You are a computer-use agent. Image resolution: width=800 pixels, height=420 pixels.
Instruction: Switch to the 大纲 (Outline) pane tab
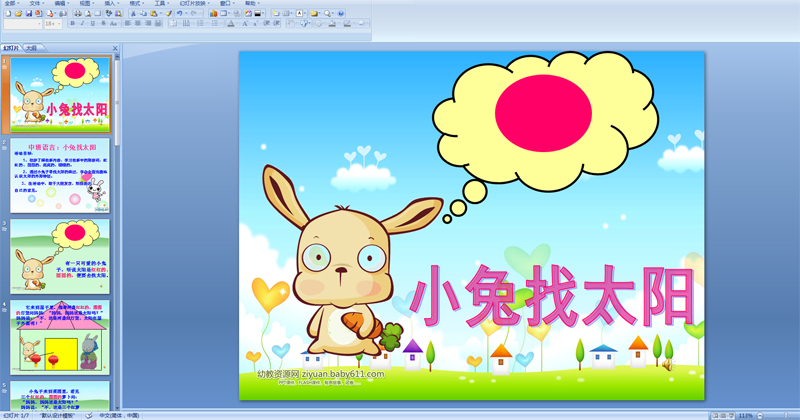(x=32, y=48)
